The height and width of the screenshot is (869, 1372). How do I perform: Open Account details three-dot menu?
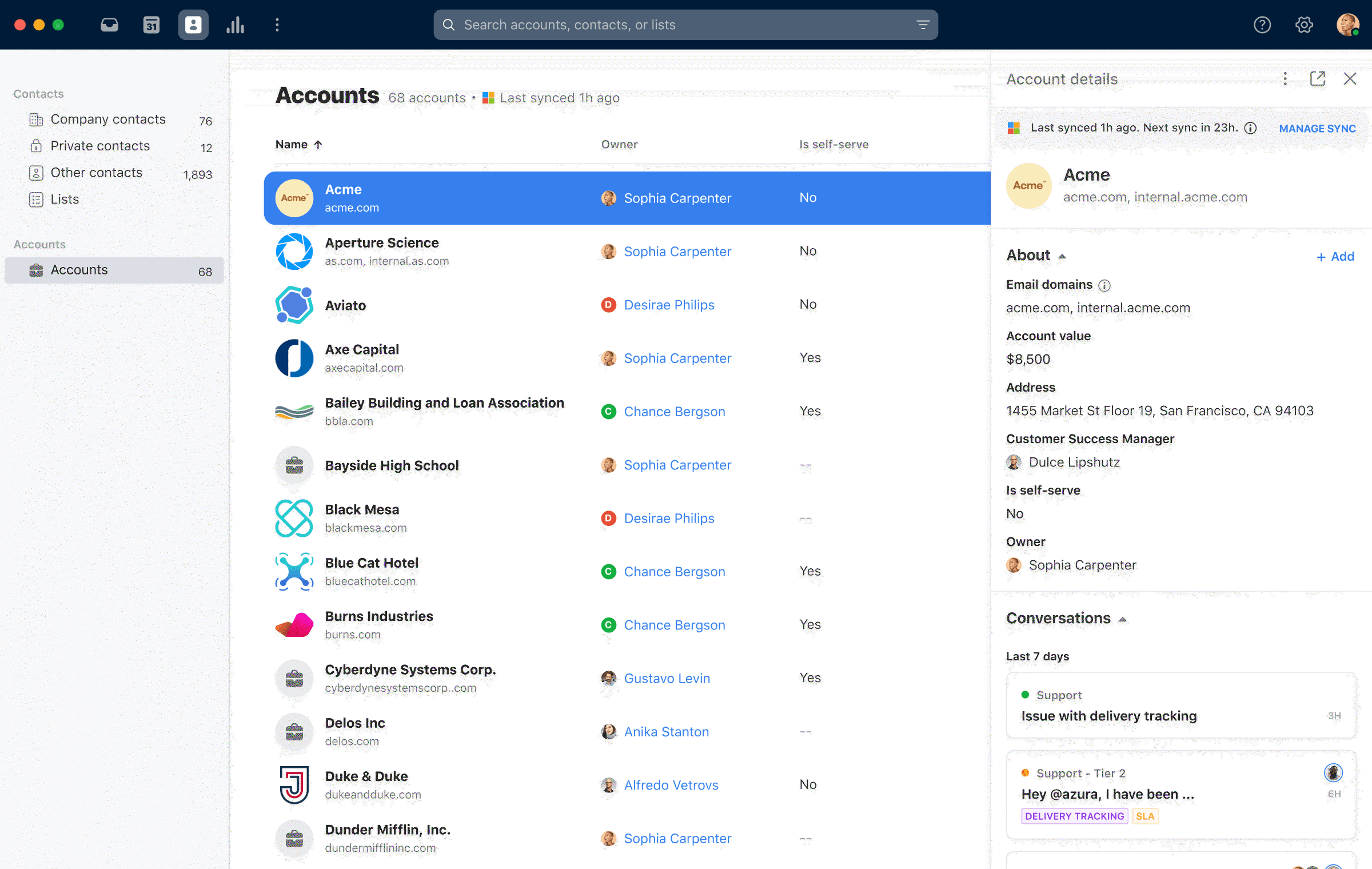pyautogui.click(x=1285, y=79)
